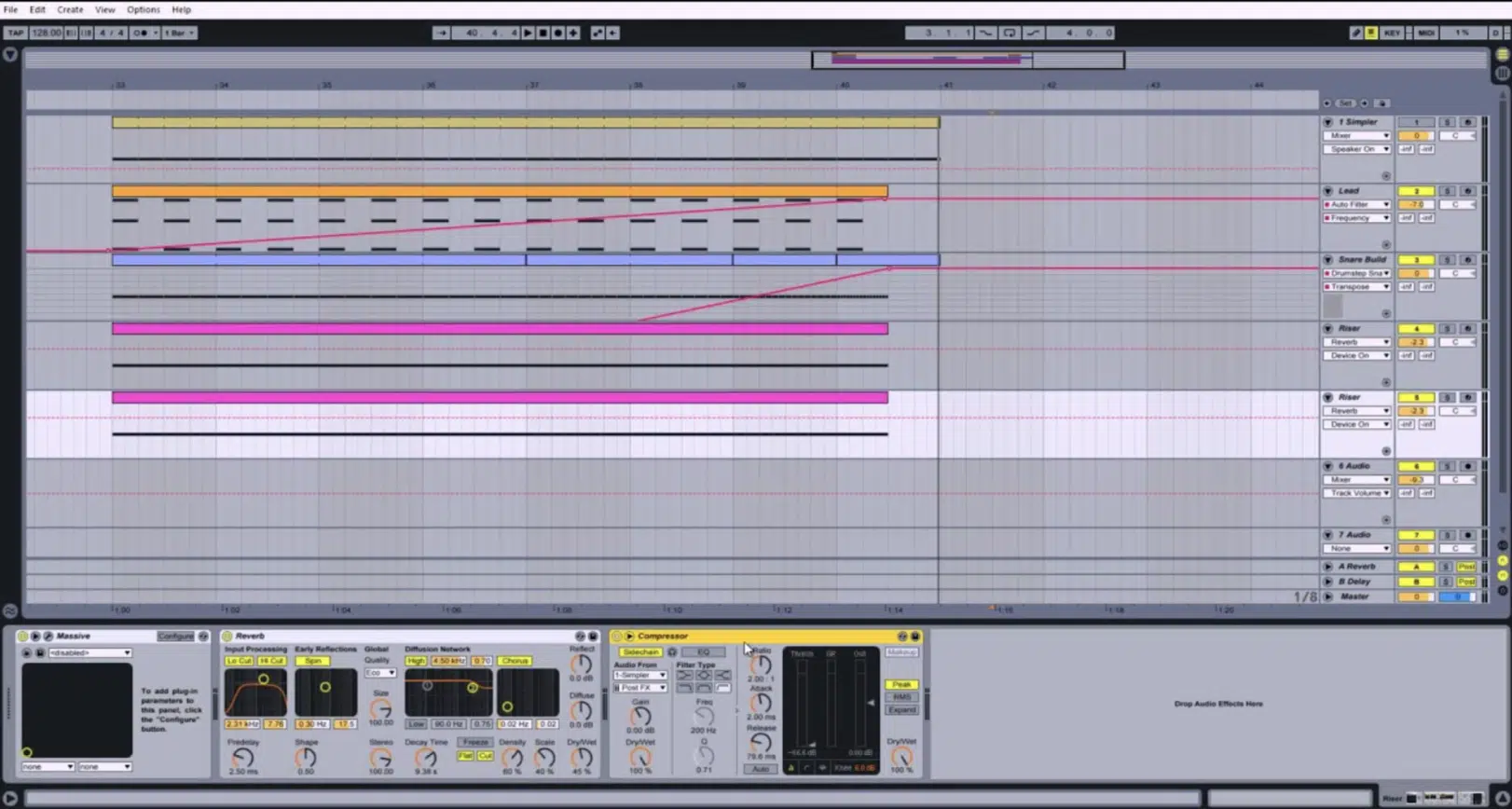This screenshot has width=1512, height=809.
Task: Click the Set locator button
Action: [1345, 103]
